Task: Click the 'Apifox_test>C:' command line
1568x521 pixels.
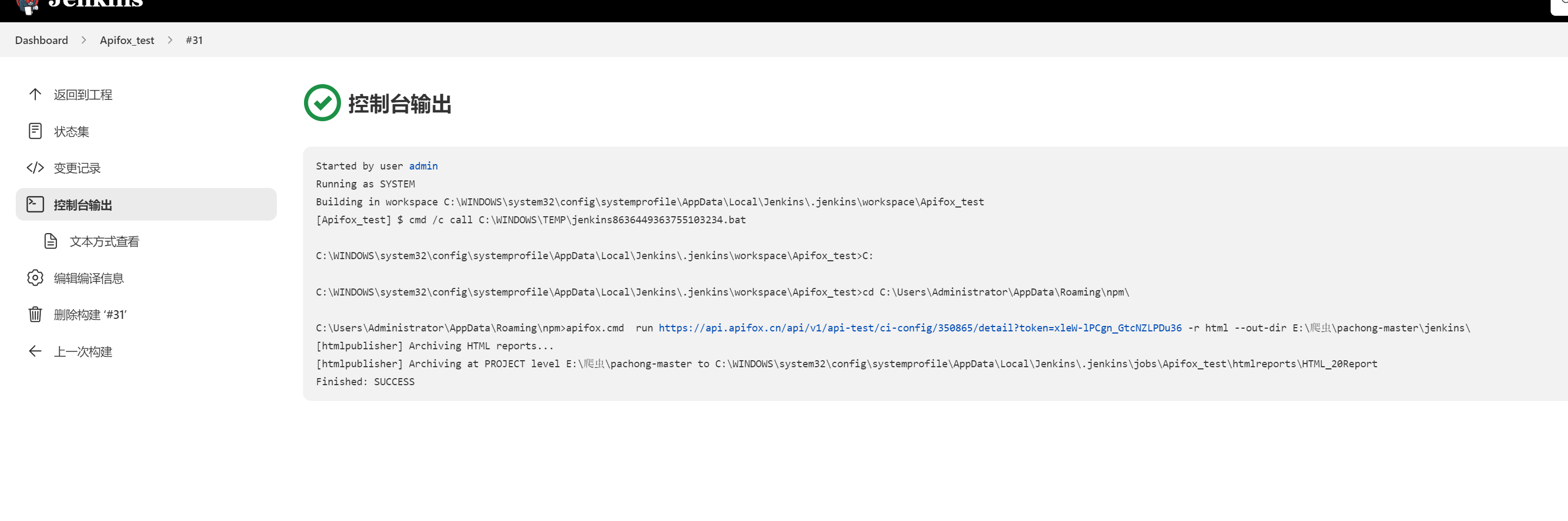Action: pyautogui.click(x=594, y=255)
